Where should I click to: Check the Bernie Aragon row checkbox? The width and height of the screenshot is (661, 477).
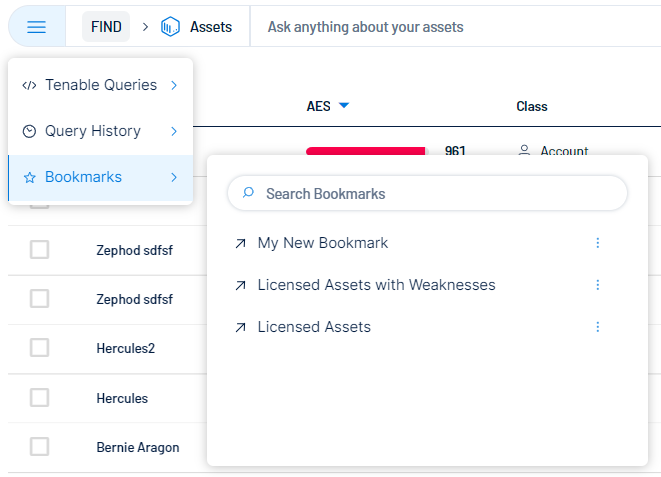pos(39,447)
